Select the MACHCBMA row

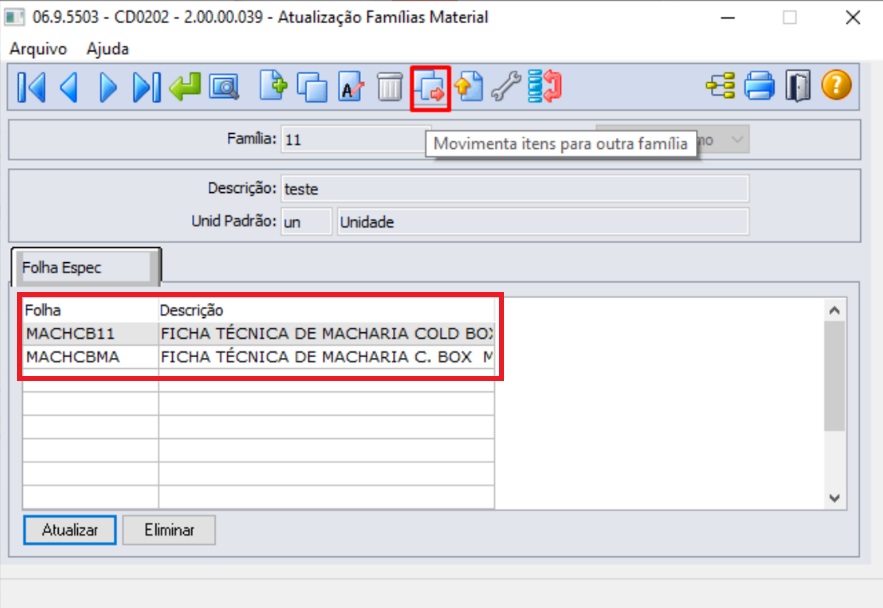tap(258, 357)
